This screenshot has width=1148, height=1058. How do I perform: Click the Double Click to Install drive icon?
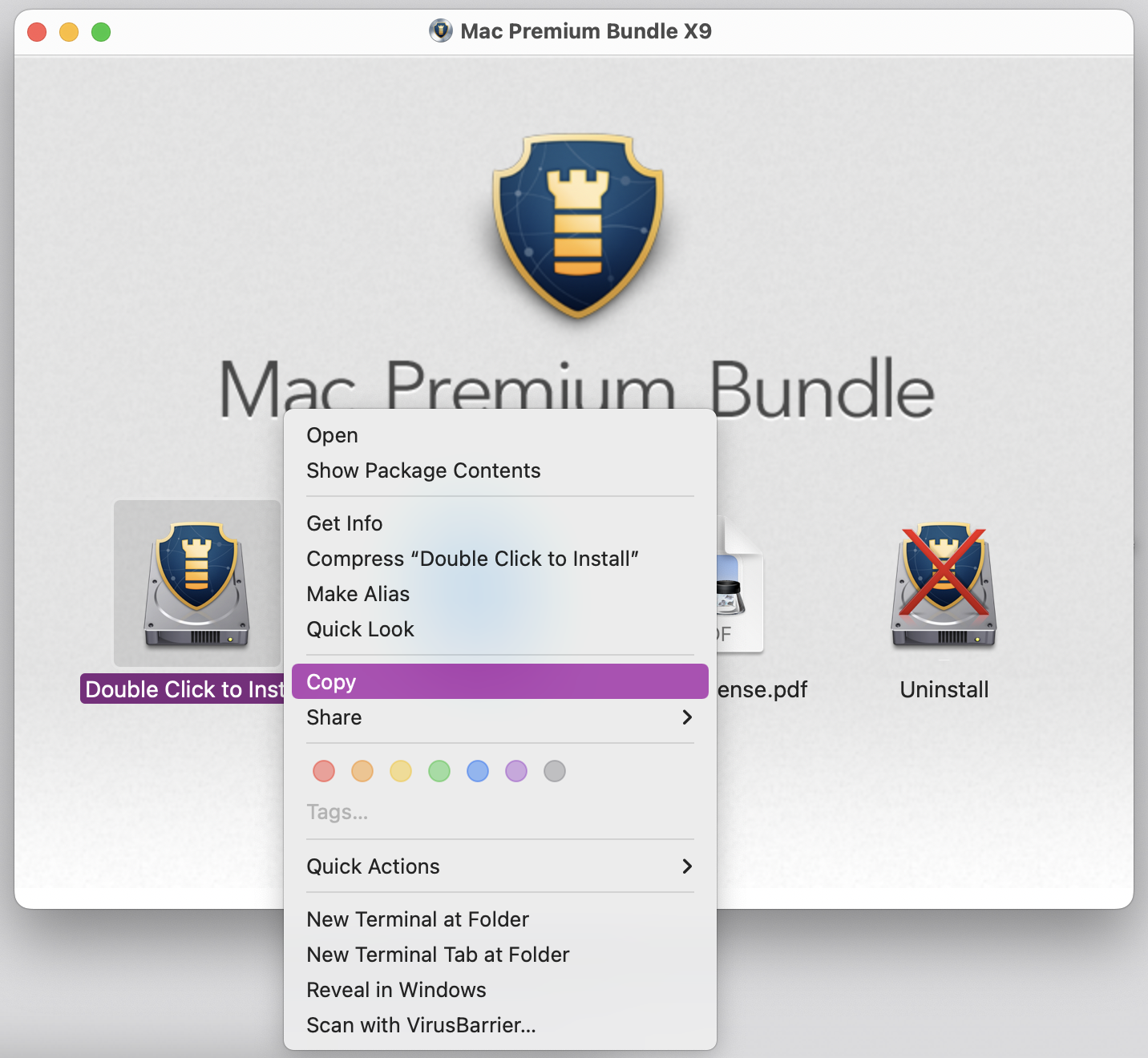197,584
